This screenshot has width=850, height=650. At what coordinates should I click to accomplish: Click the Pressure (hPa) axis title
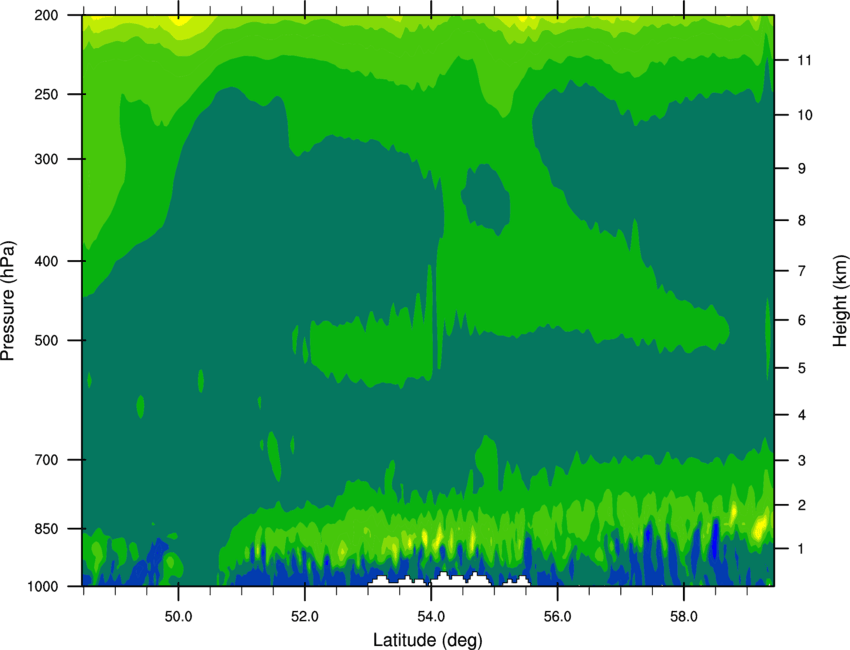coord(8,301)
